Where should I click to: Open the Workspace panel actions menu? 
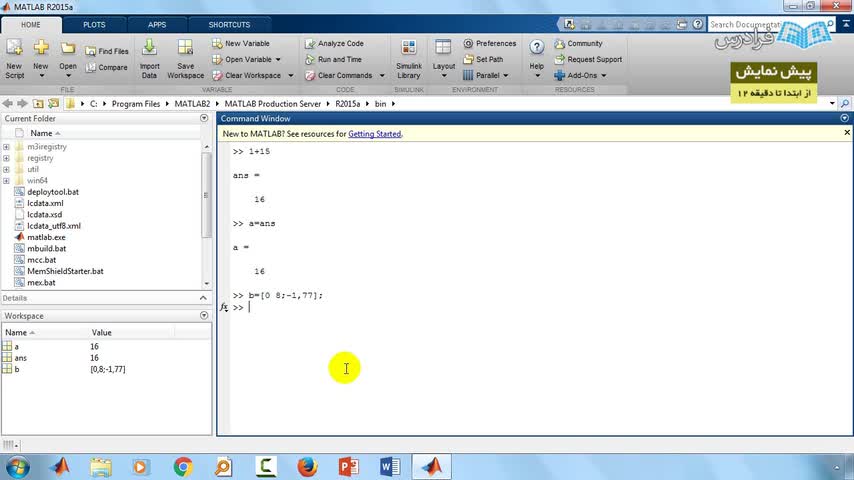[204, 315]
